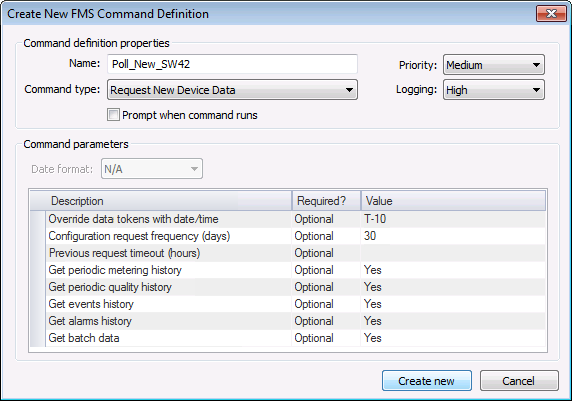
Task: Open the Logging dropdown set to High
Action: (x=494, y=90)
